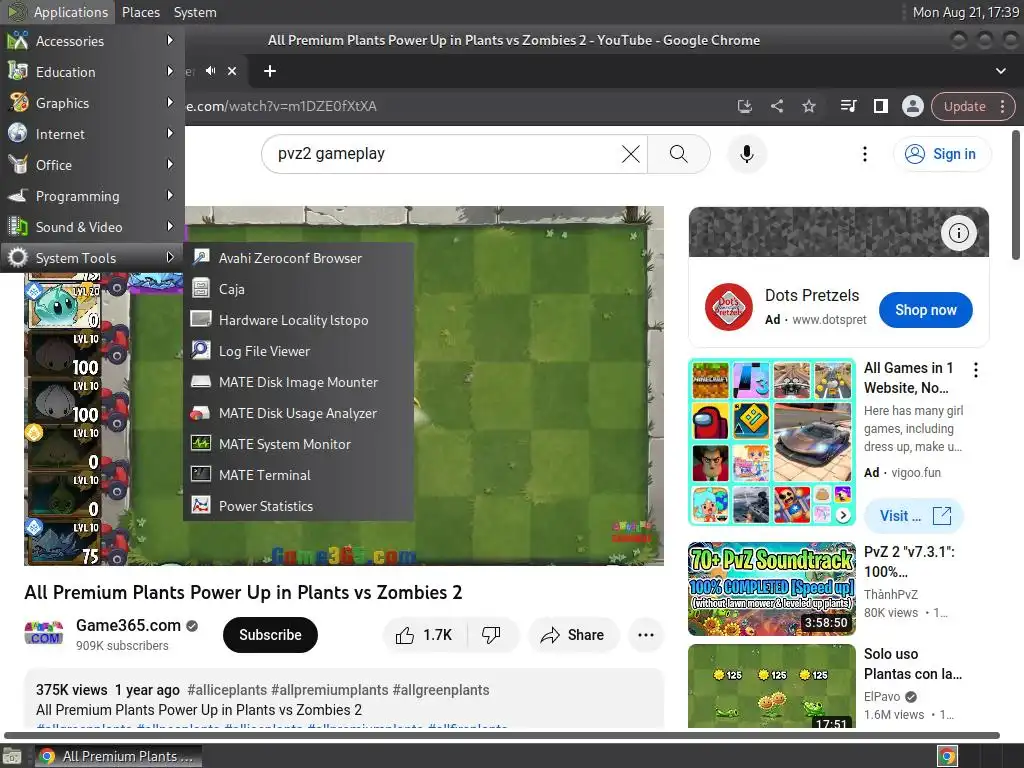Open MATE Disk Usage Analyzer
Screen dimensions: 1024x768
298,413
